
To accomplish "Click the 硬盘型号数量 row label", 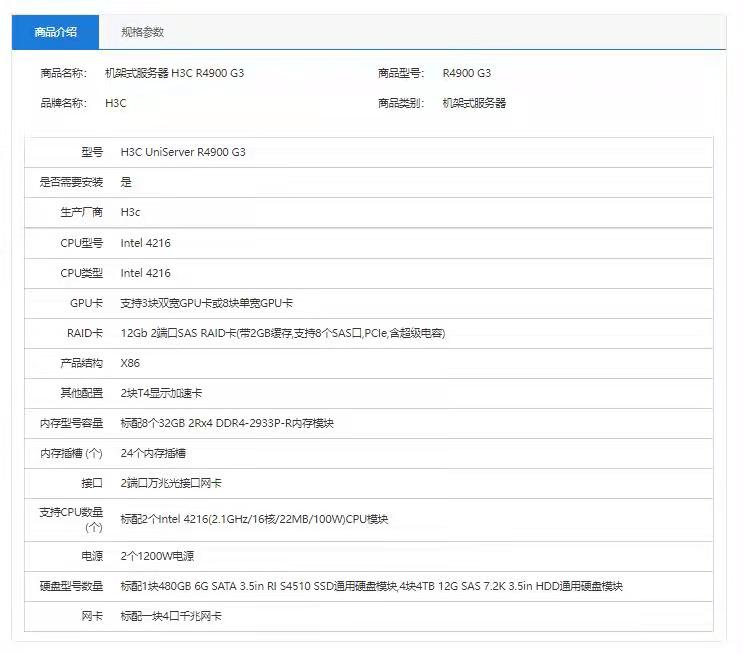I will pos(71,586).
